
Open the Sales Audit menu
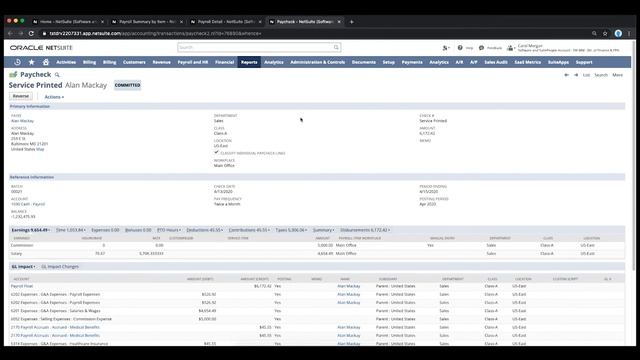[x=496, y=62]
